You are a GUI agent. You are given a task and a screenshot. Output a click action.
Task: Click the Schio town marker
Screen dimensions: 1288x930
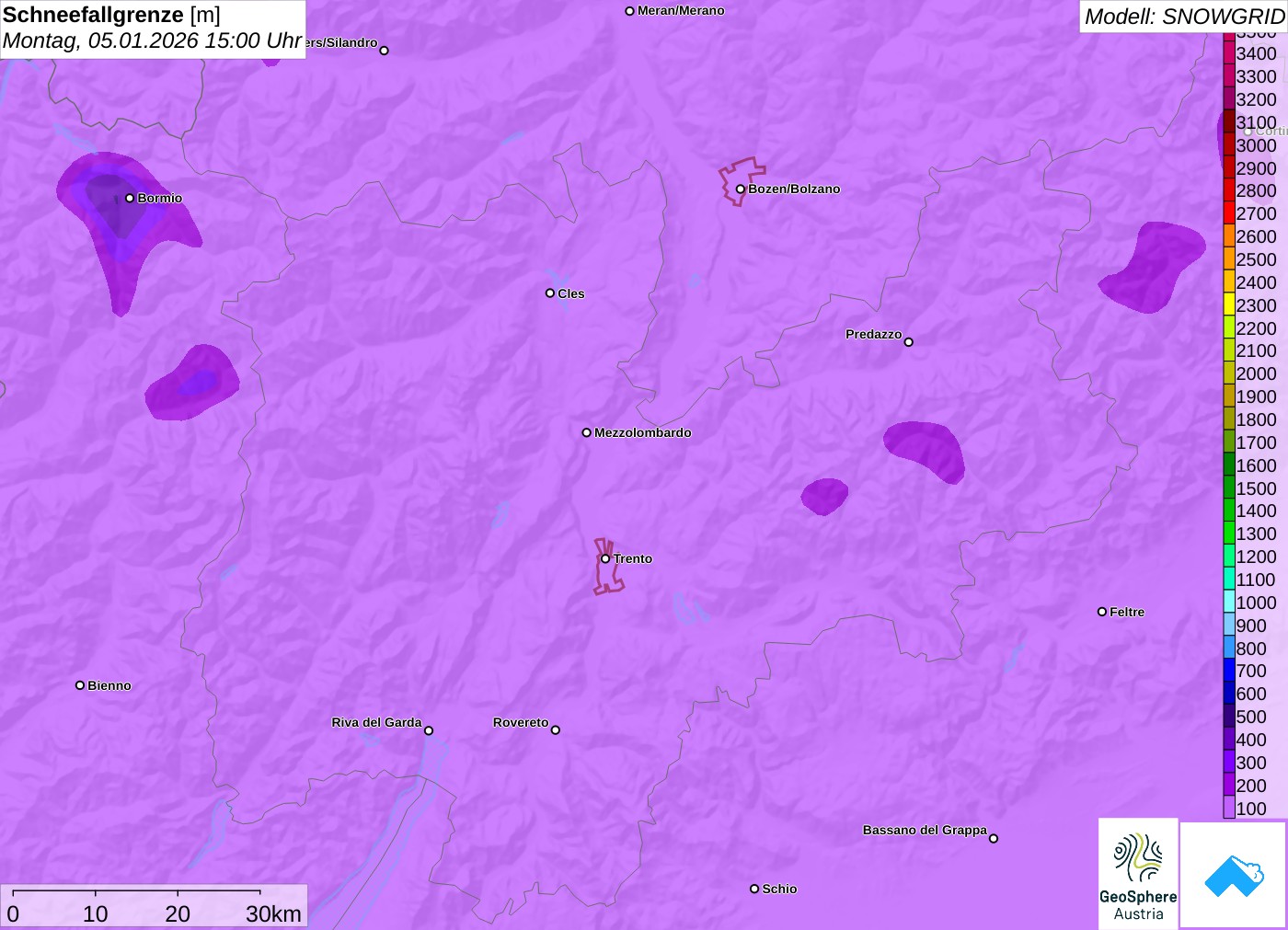pyautogui.click(x=754, y=889)
